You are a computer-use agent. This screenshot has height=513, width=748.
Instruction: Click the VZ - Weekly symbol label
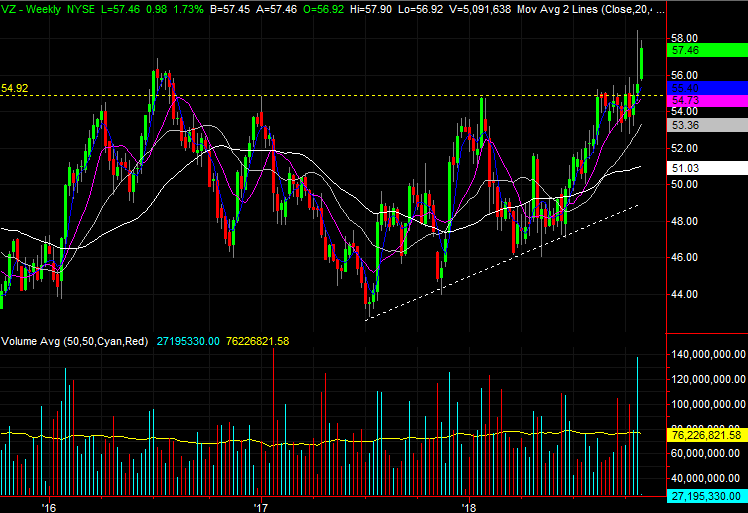(31, 9)
